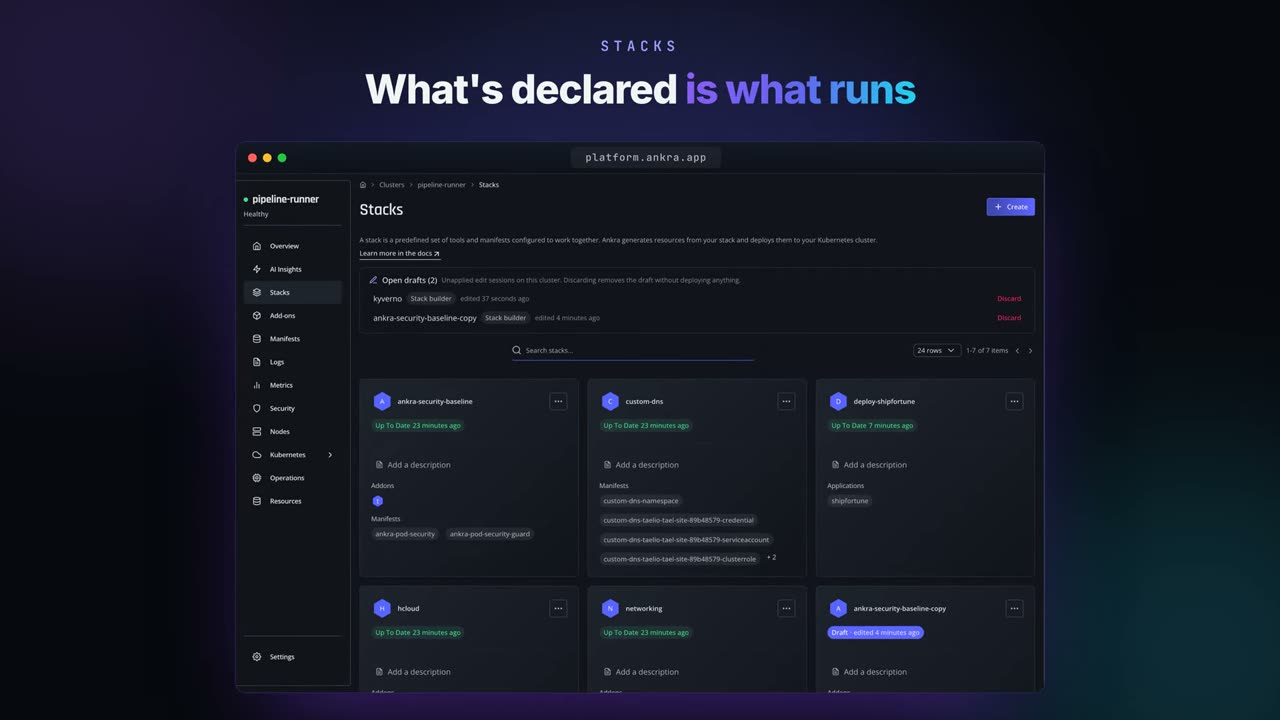Open the Operations sidebar item

click(x=292, y=478)
